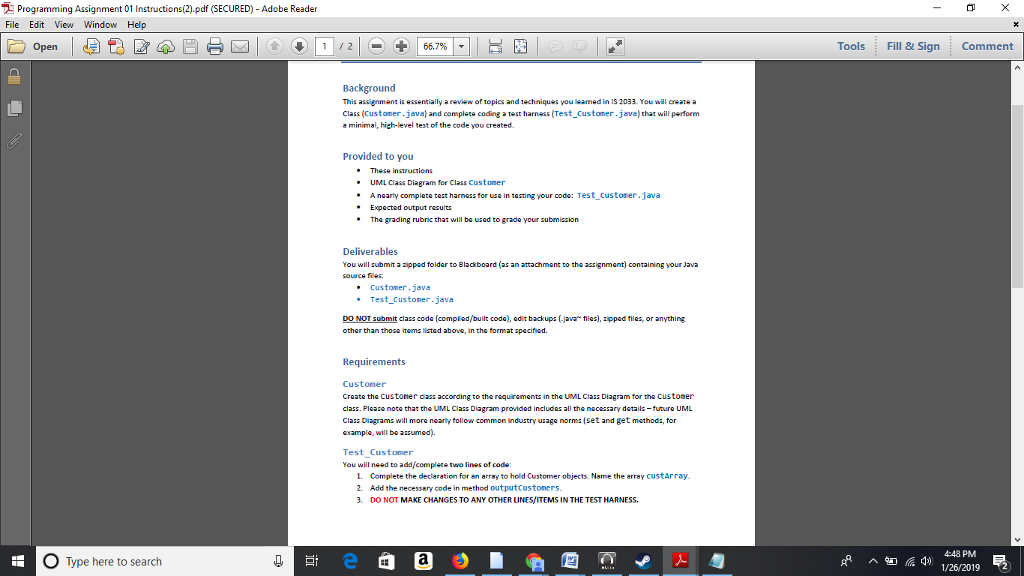
Task: Click the attachments paperclip icon in sidebar
Action: tap(14, 139)
